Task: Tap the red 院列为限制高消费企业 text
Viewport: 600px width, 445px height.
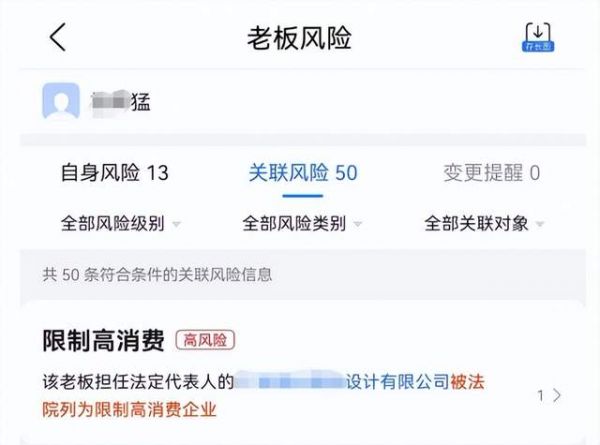Action: tap(129, 408)
